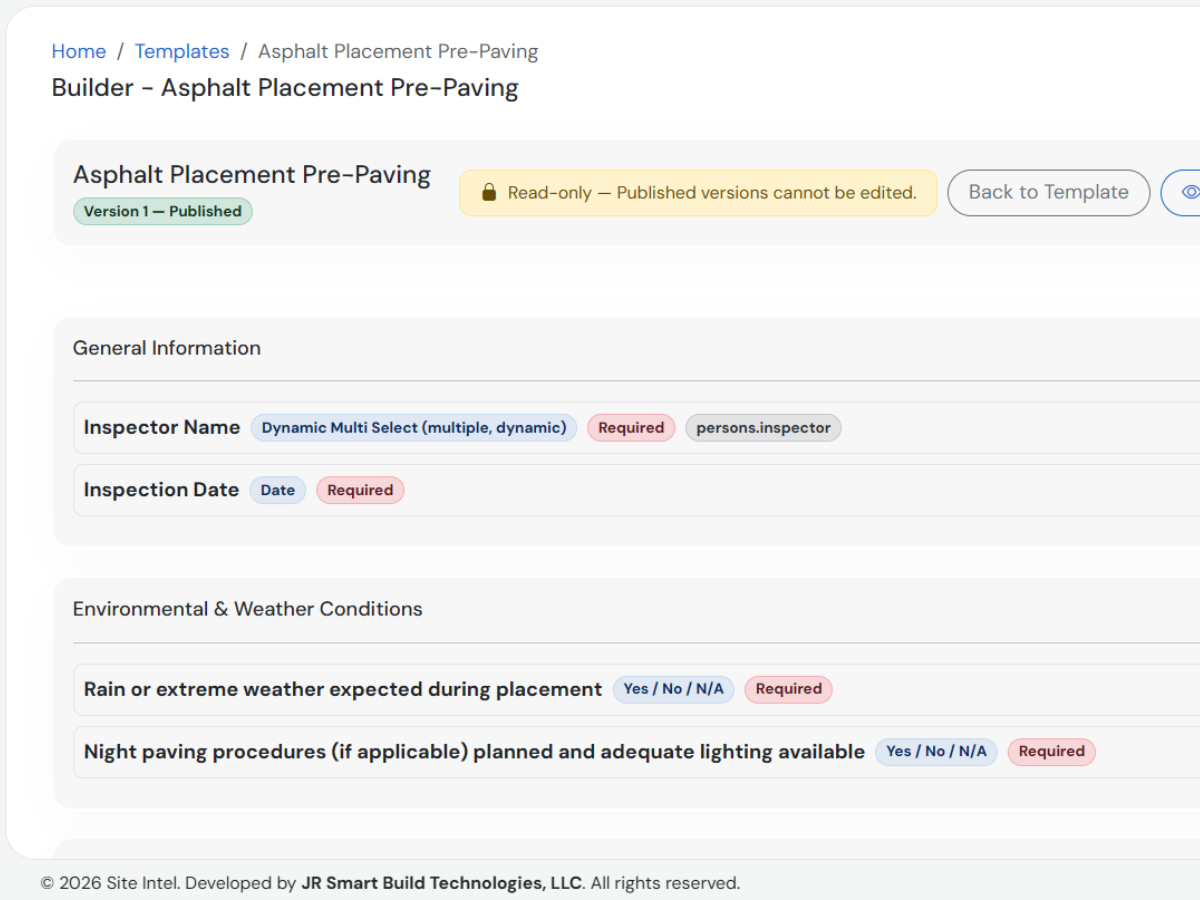Select the Version 1 — Published badge

163,211
